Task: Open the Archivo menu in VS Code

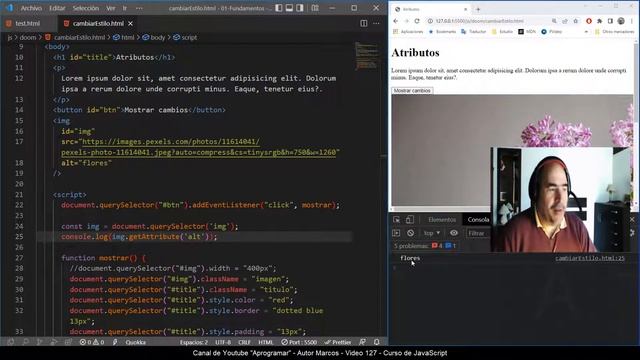Action: [x=31, y=8]
